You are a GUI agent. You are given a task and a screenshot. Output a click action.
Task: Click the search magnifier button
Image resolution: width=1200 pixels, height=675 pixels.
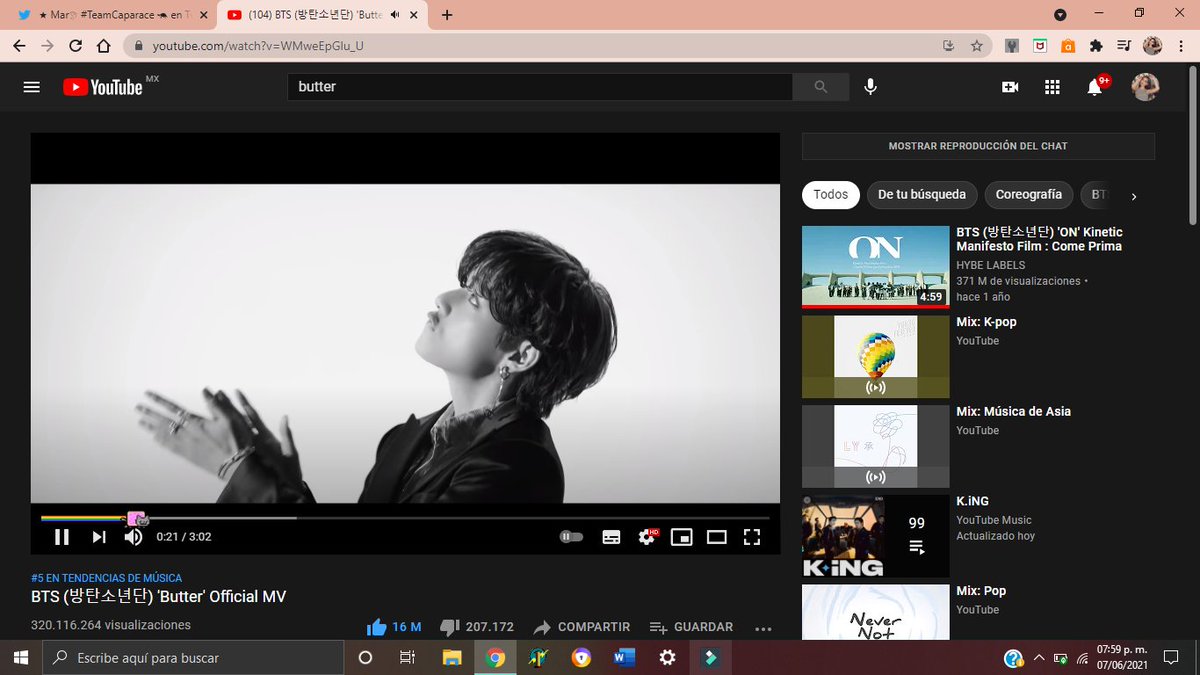click(821, 87)
